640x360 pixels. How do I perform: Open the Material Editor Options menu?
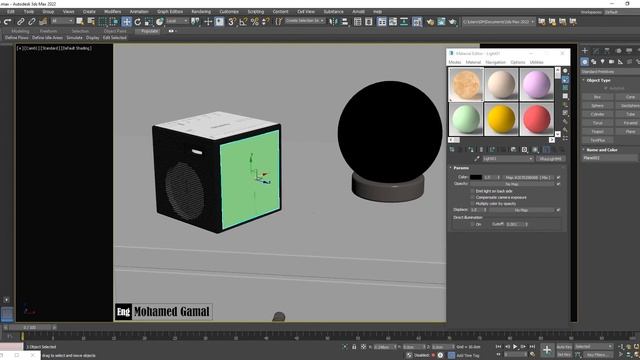[518, 62]
